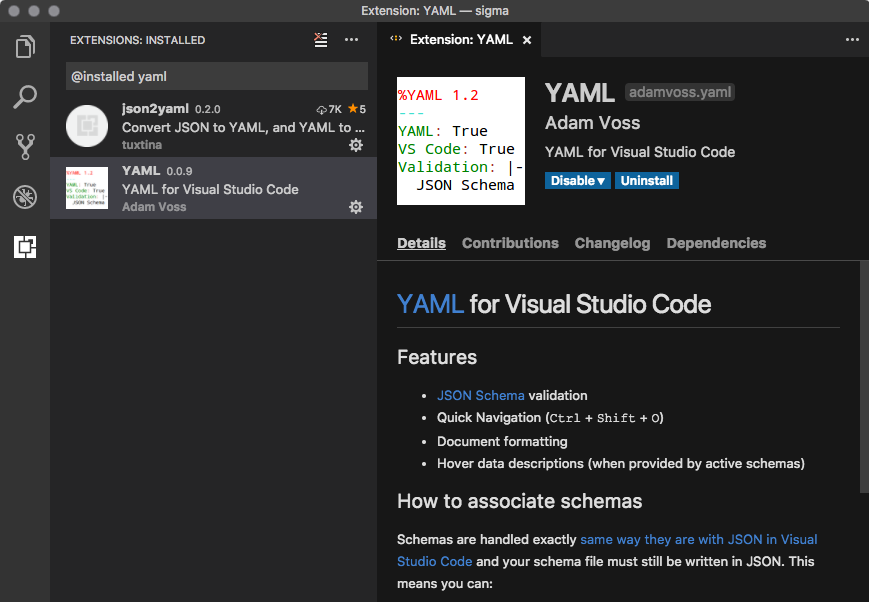Close the Extension: YAML editor tab
Viewport: 869px width, 602px height.
(x=527, y=40)
